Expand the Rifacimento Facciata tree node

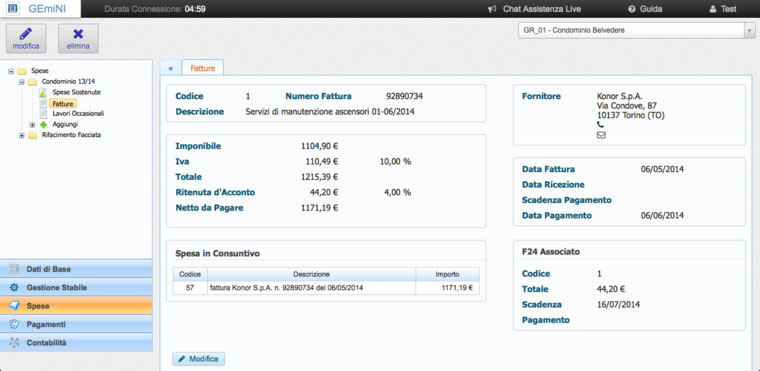point(22,135)
